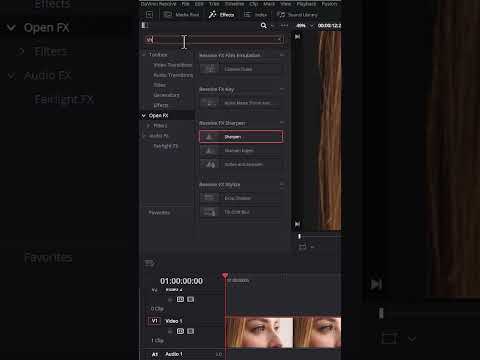The image size is (480, 360).
Task: Collapse the Resolve FX Key group
Action: [282, 89]
